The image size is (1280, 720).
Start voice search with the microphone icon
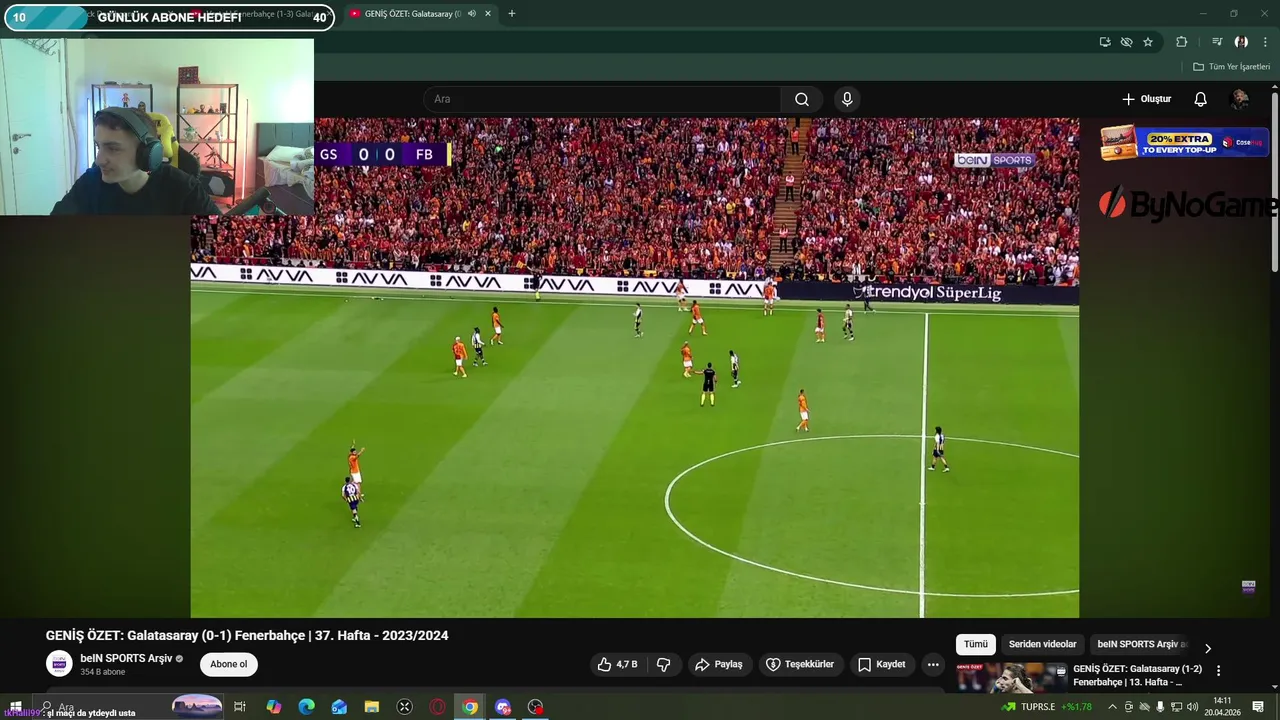[847, 99]
